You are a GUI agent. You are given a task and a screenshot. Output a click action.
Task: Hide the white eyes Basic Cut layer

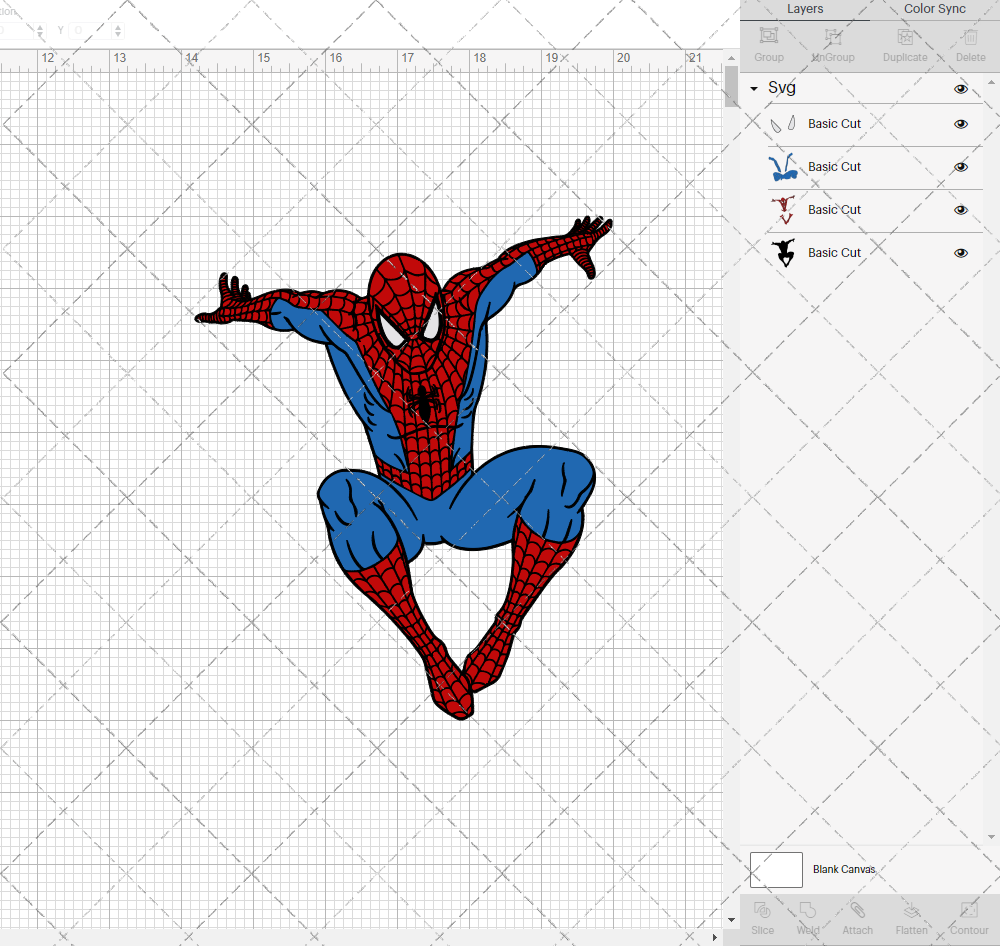pyautogui.click(x=961, y=124)
